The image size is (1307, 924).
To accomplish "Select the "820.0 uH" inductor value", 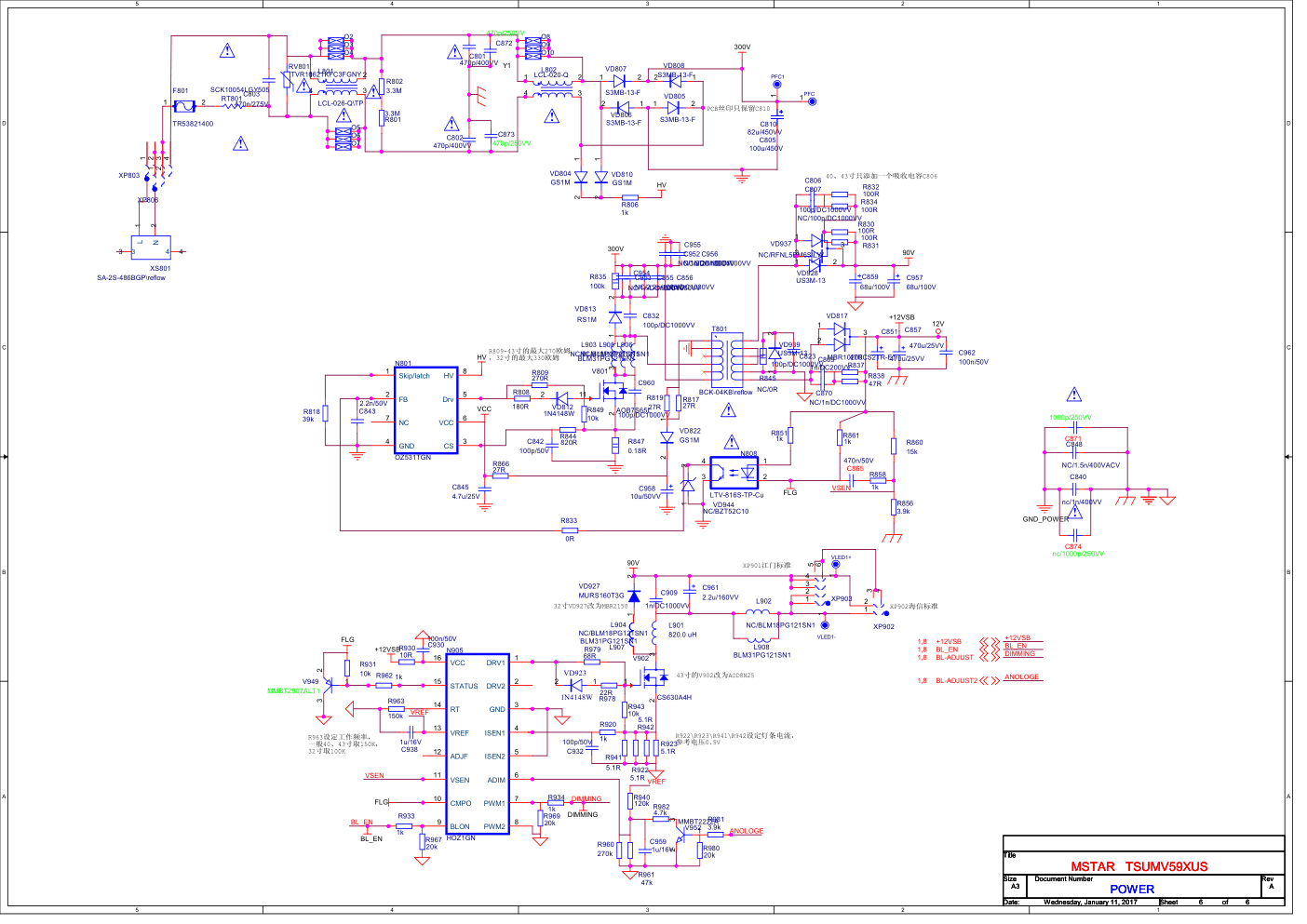I will point(682,635).
